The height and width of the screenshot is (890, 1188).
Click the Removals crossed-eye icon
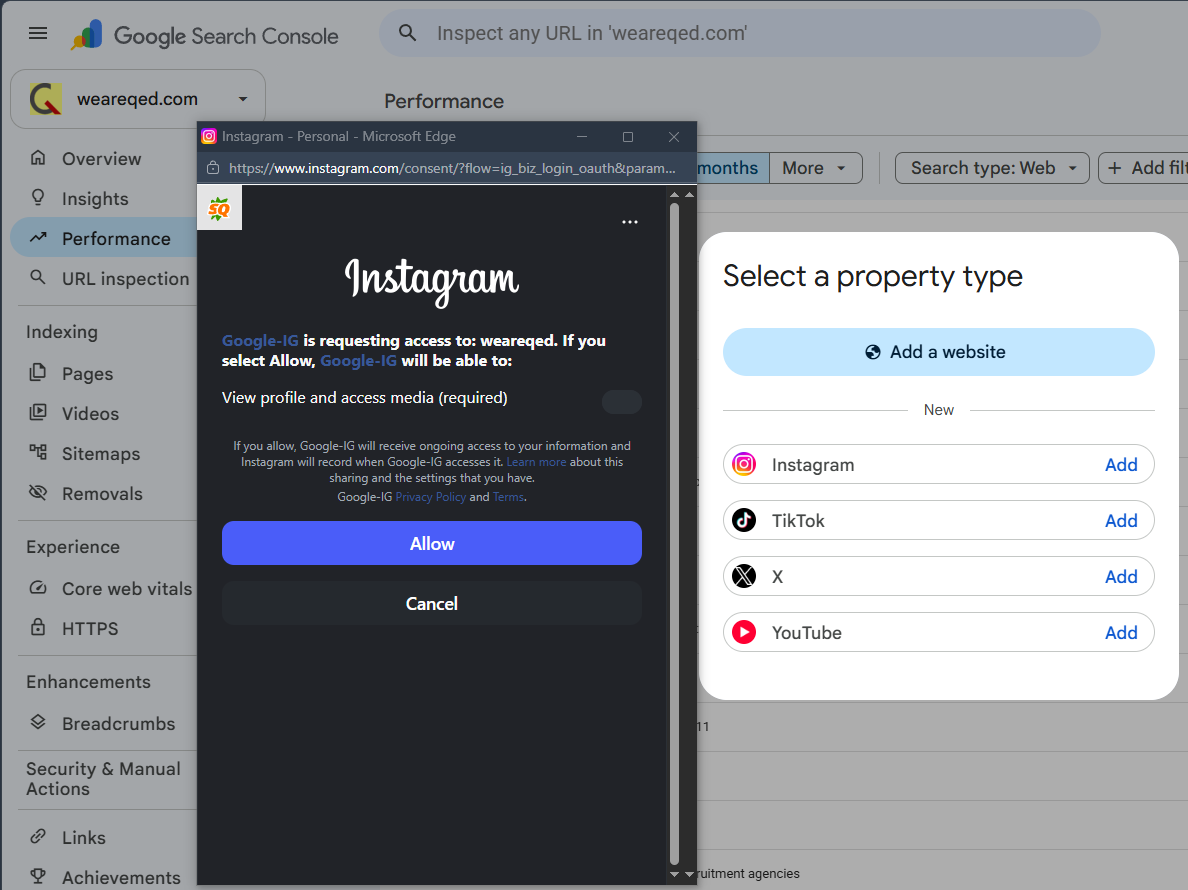(x=38, y=492)
